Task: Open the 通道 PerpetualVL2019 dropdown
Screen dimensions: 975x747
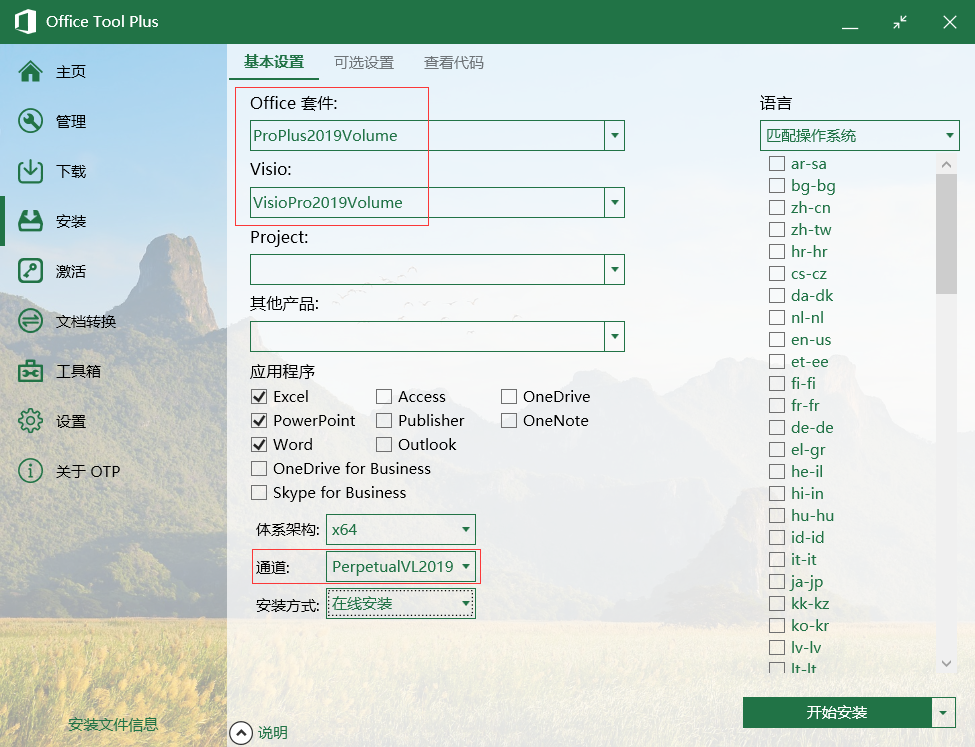Action: click(465, 567)
